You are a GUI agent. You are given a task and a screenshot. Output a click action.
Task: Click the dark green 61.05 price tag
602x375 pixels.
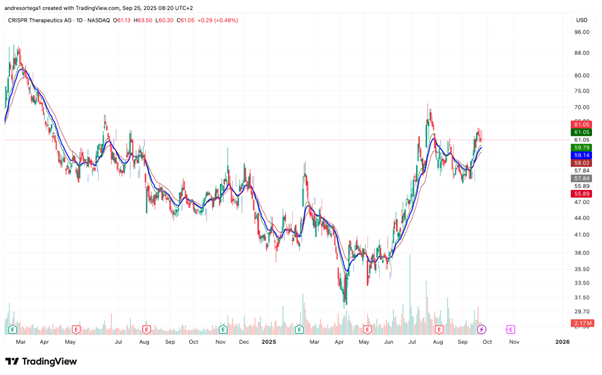pos(581,132)
